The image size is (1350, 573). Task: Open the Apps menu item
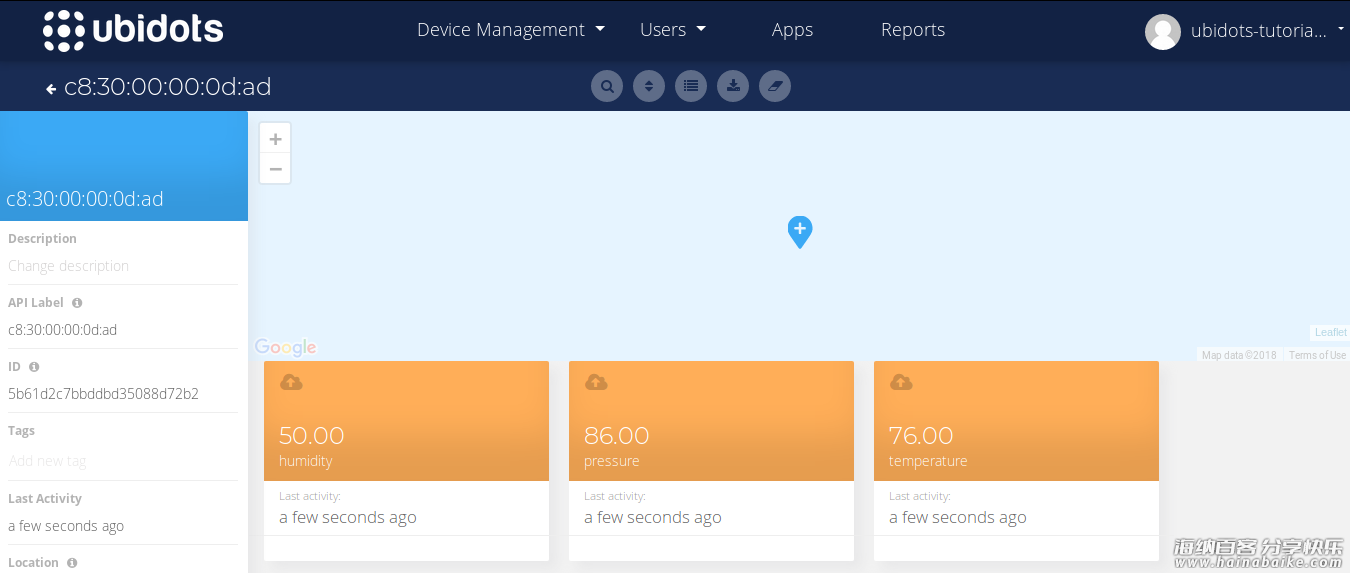792,30
